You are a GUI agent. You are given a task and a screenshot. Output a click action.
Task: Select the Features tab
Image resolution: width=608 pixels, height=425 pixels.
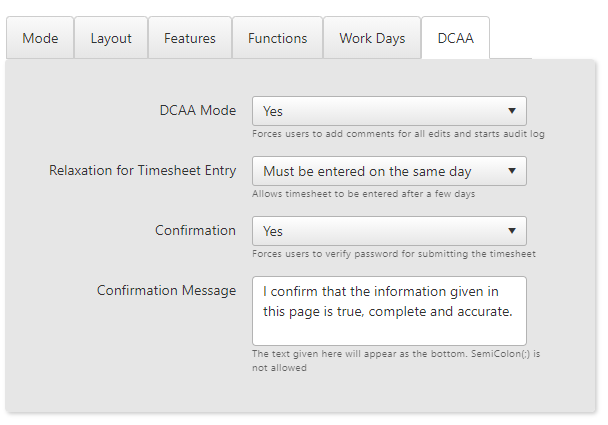coord(190,38)
